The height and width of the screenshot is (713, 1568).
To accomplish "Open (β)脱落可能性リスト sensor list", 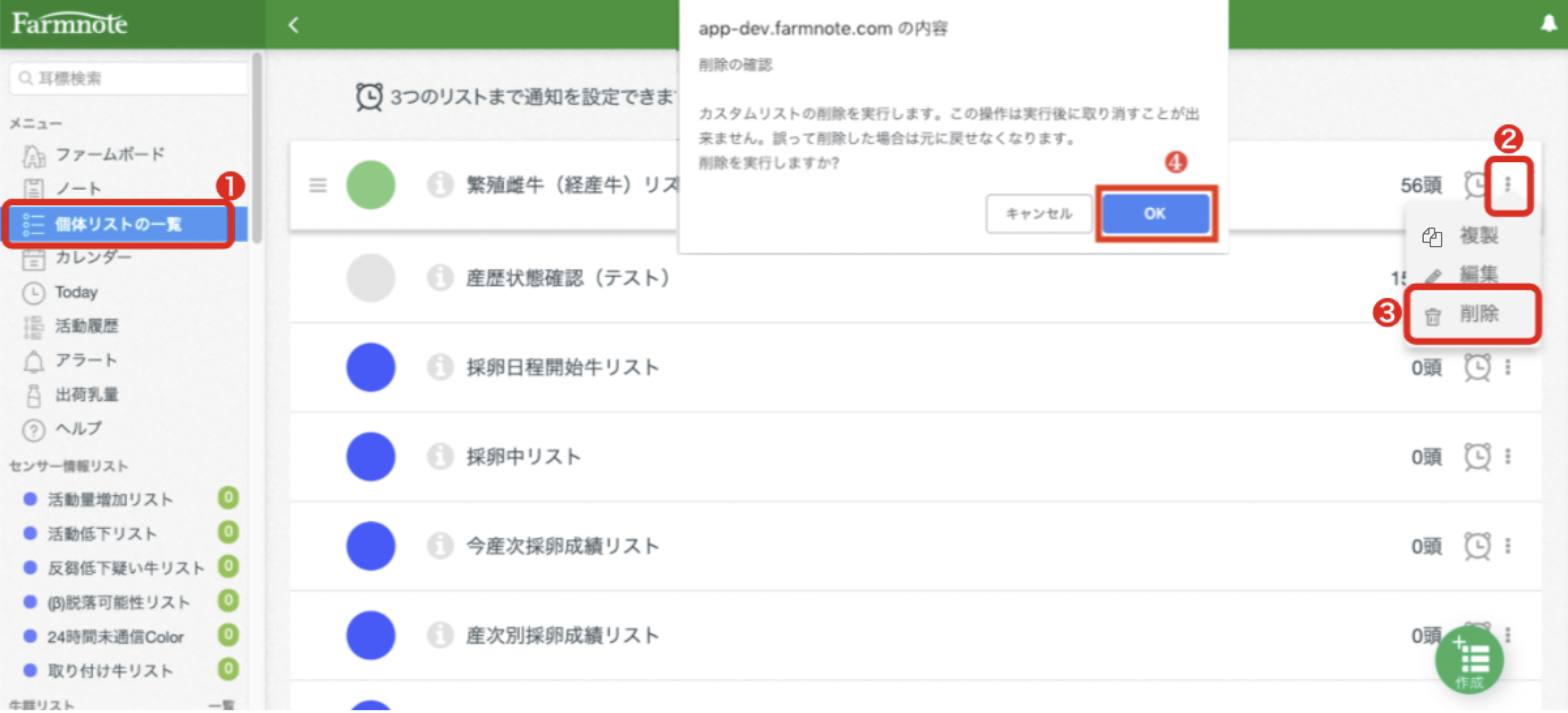I will point(119,603).
